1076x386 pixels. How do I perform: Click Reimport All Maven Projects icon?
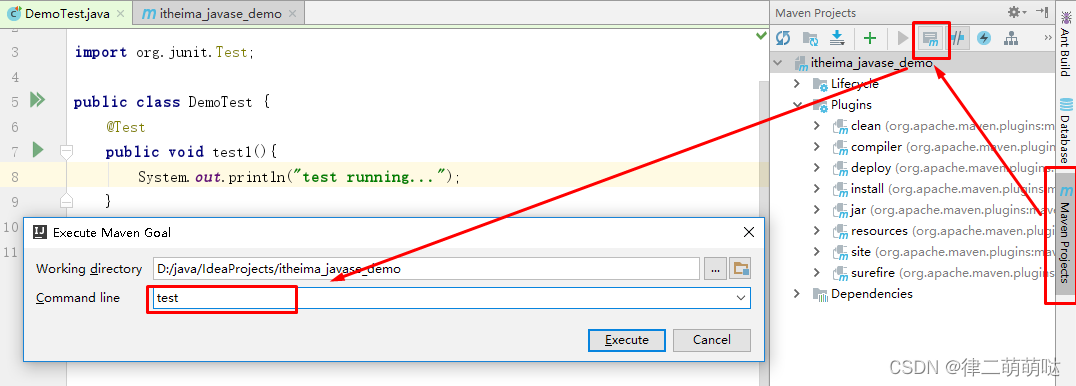(782, 38)
